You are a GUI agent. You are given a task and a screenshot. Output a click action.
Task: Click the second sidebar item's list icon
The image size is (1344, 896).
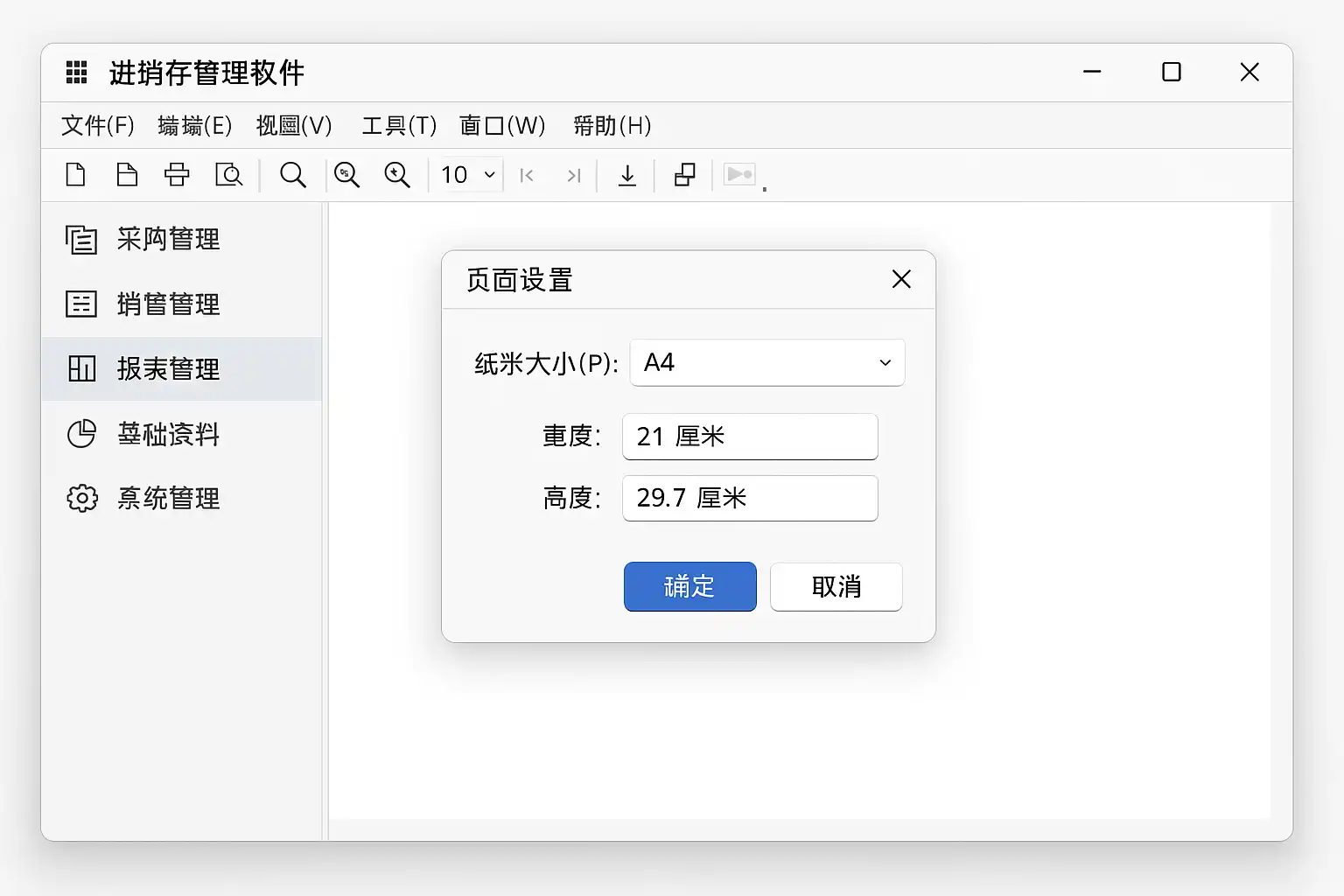(x=81, y=304)
